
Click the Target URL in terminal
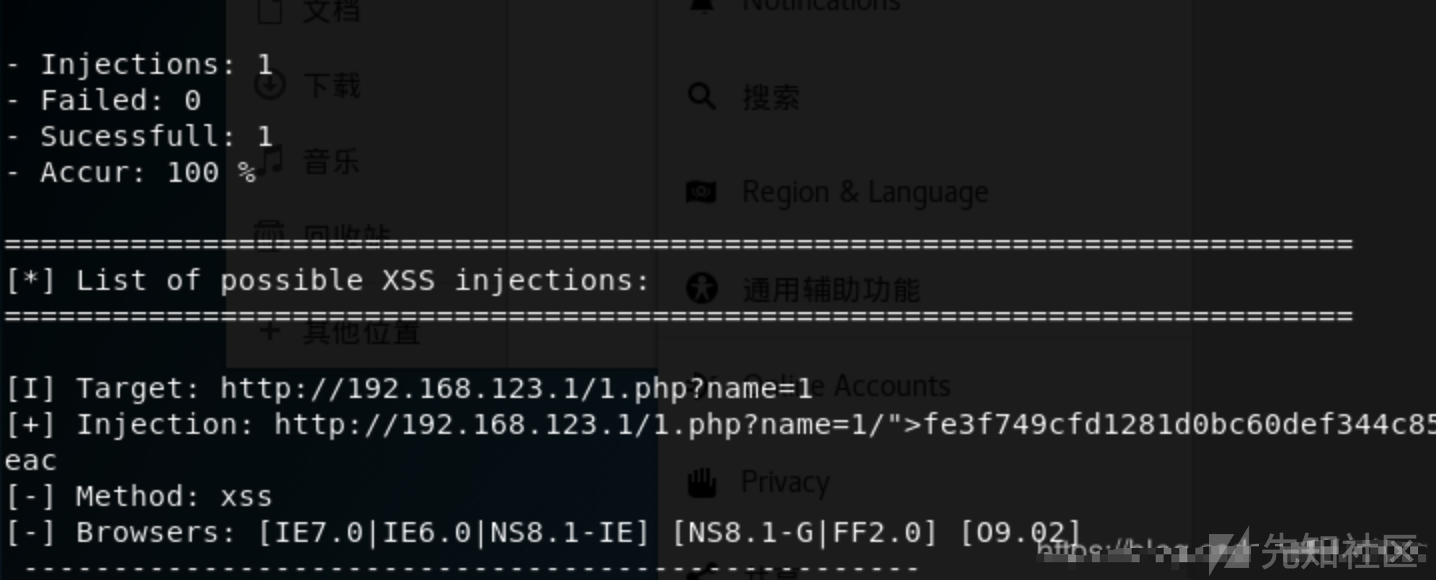[x=516, y=388]
